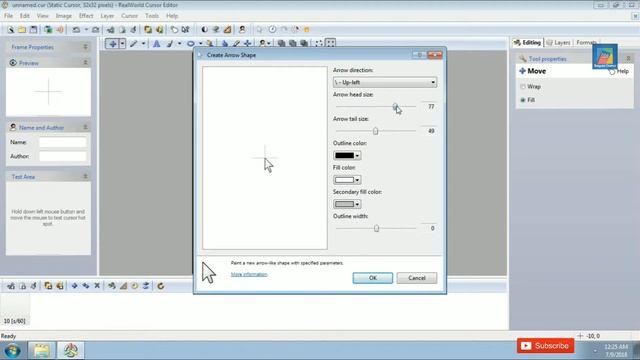Open the Undo history dropdown arrow
This screenshot has height=360, width=640.
[x=86, y=29]
